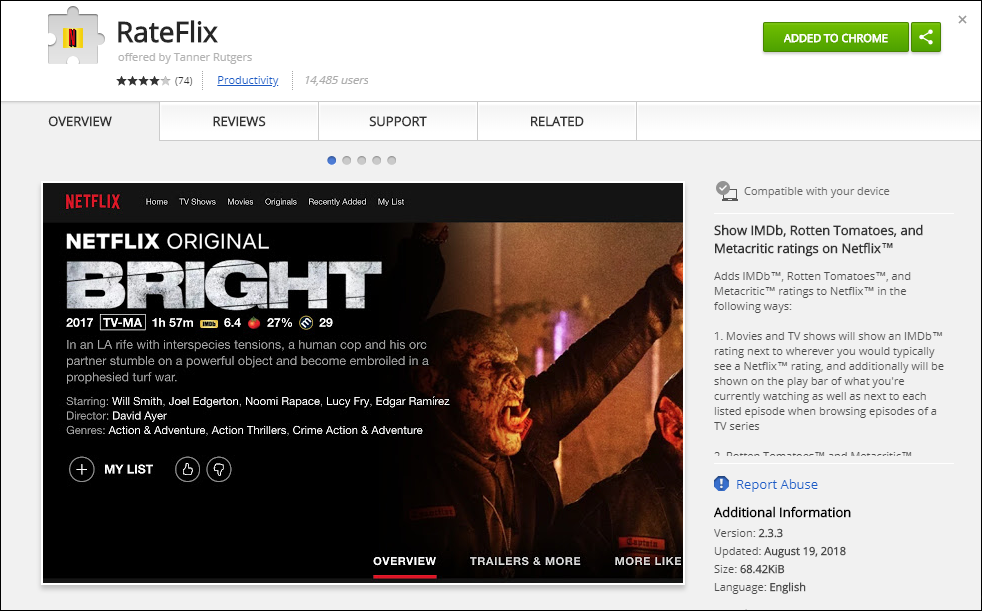The width and height of the screenshot is (982, 611).
Task: Click My List in the Netflix navigation
Action: (x=391, y=202)
